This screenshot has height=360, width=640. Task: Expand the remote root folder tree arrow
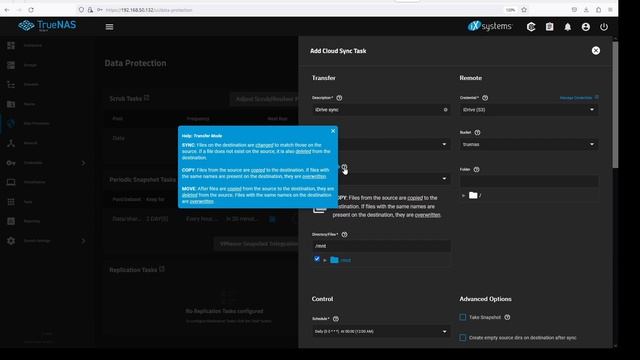tap(463, 196)
